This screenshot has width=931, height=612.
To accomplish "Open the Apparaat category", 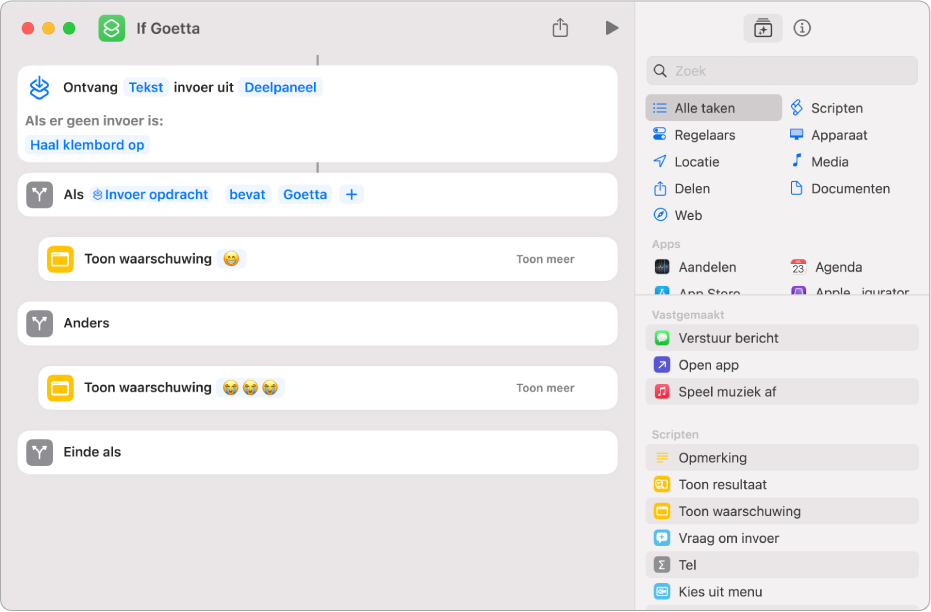I will pos(829,135).
